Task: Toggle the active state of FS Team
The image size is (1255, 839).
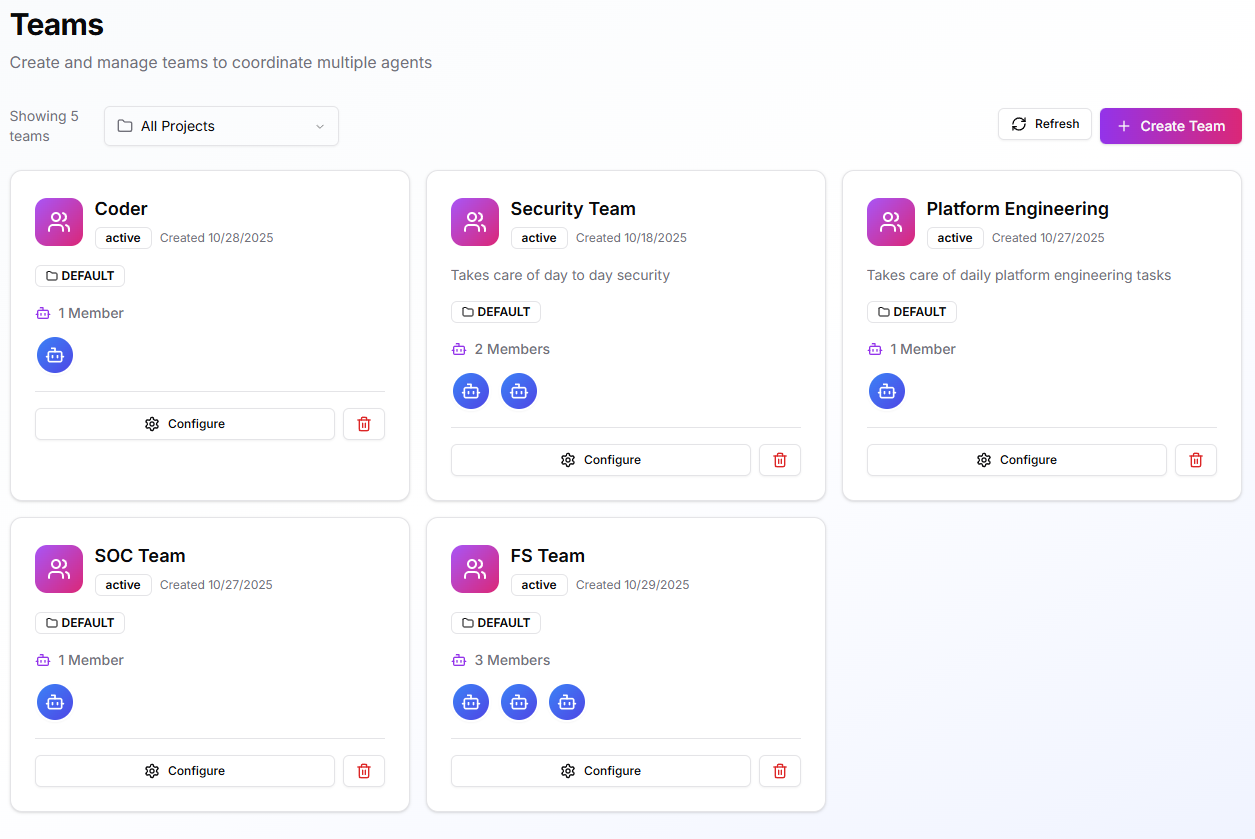Action: [539, 584]
